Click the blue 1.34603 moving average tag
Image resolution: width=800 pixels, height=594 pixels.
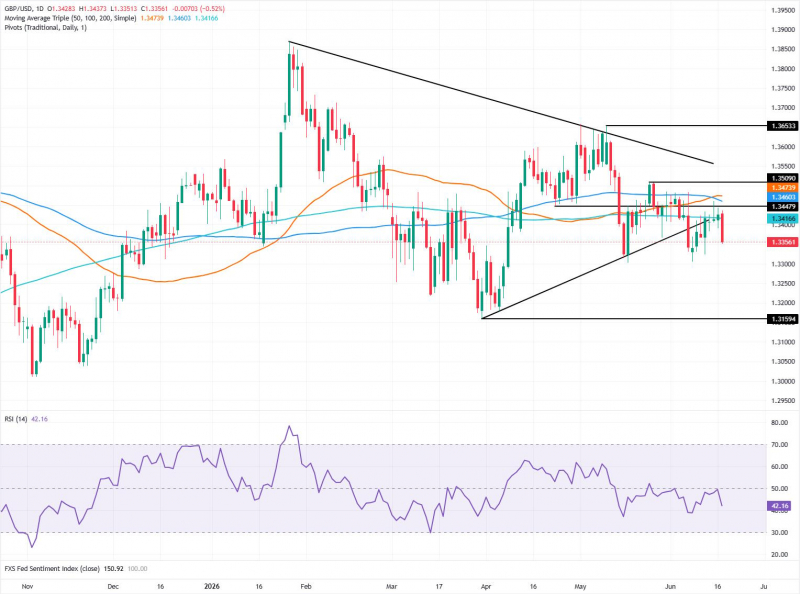pos(783,197)
